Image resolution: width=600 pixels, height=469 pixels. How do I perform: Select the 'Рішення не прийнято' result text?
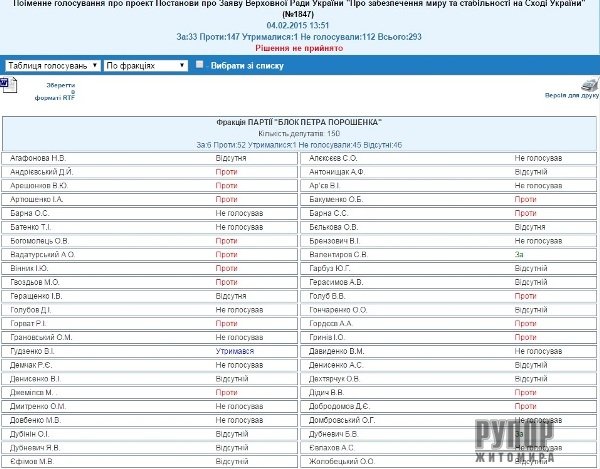(300, 47)
